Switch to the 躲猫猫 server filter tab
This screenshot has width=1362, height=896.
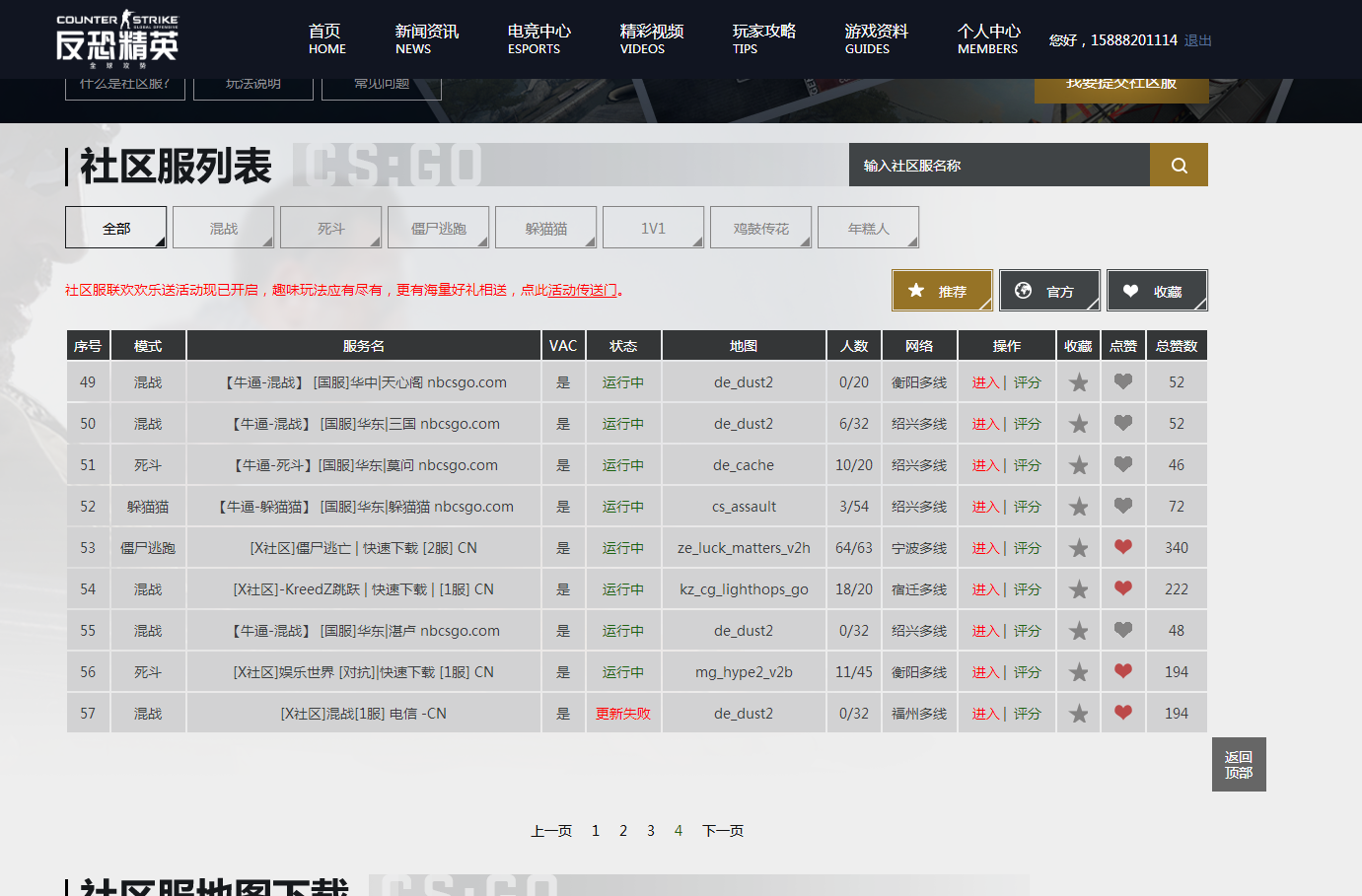[545, 227]
